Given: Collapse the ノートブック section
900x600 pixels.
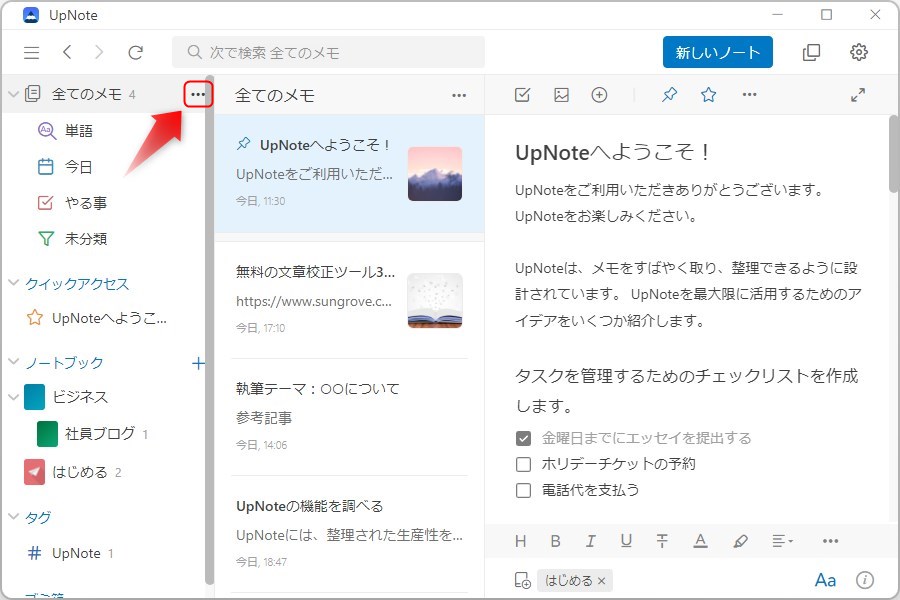Looking at the screenshot, I should click(14, 362).
